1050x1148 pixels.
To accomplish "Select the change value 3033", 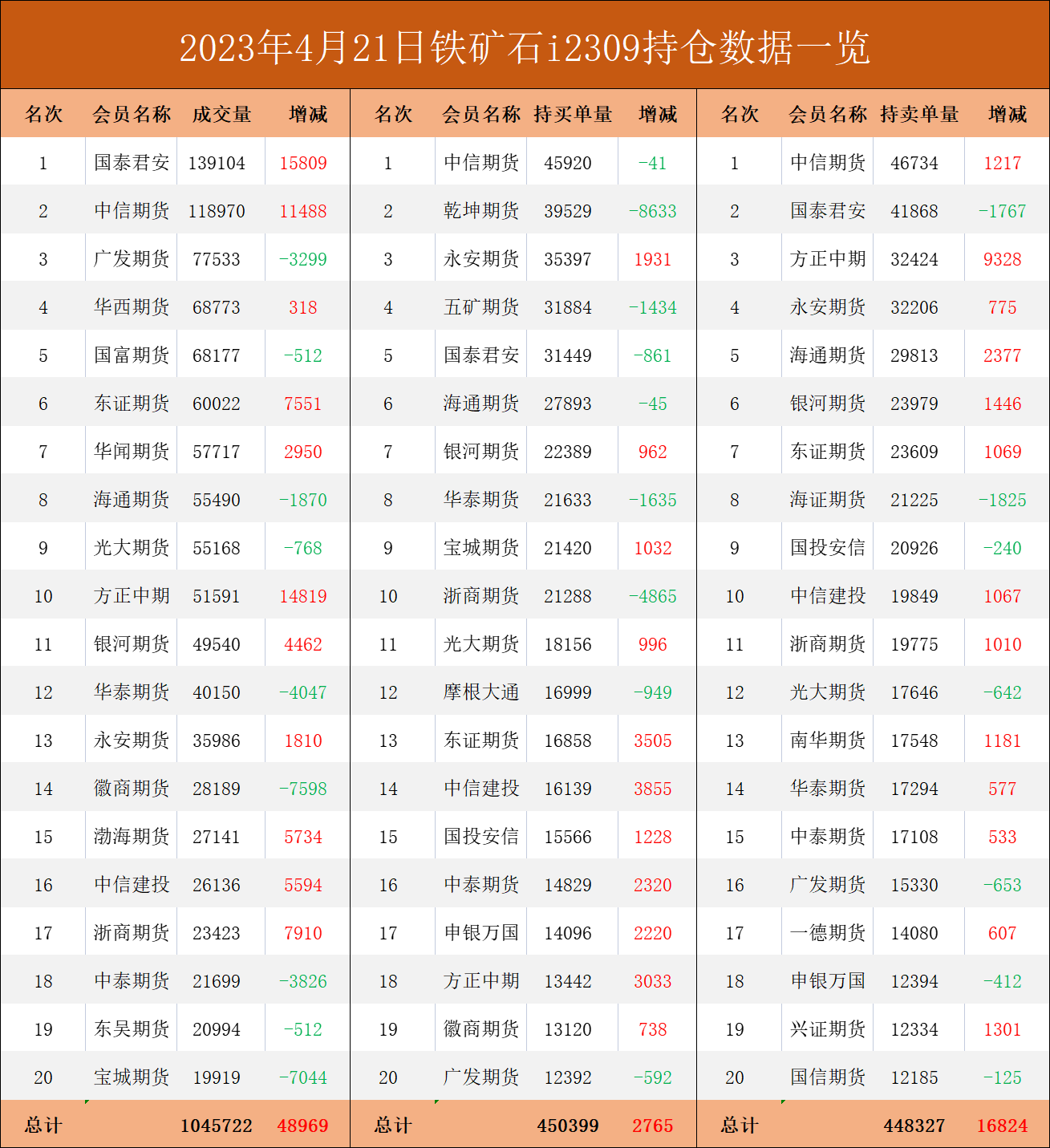I will [x=653, y=981].
